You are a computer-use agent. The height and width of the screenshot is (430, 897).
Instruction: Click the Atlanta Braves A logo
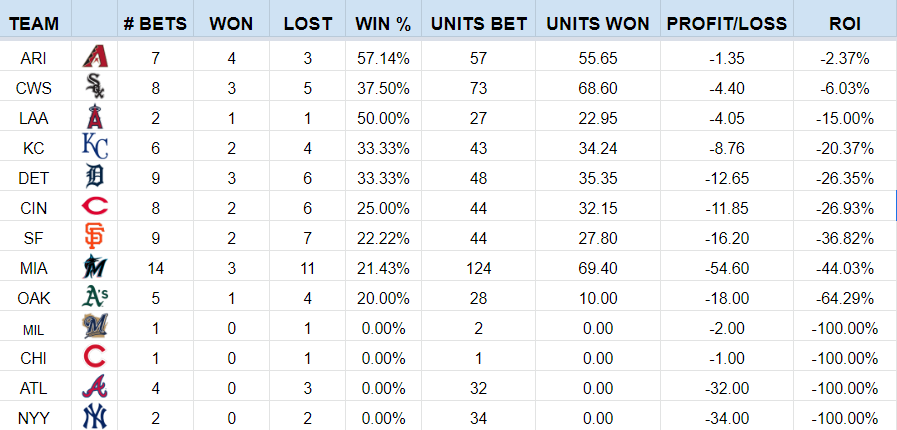95,387
